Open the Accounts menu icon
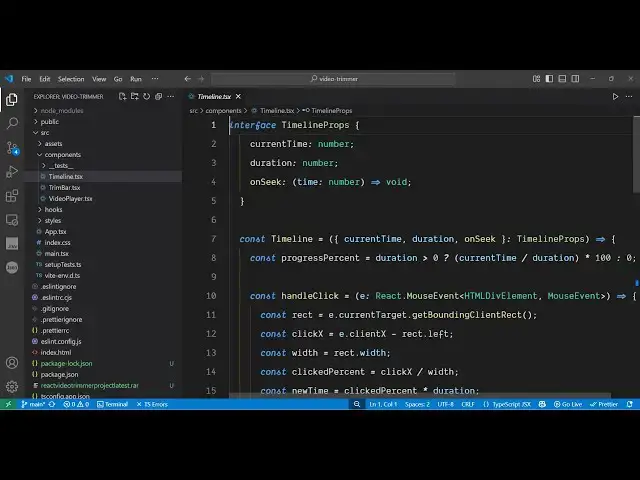The image size is (640, 480). click(x=12, y=362)
